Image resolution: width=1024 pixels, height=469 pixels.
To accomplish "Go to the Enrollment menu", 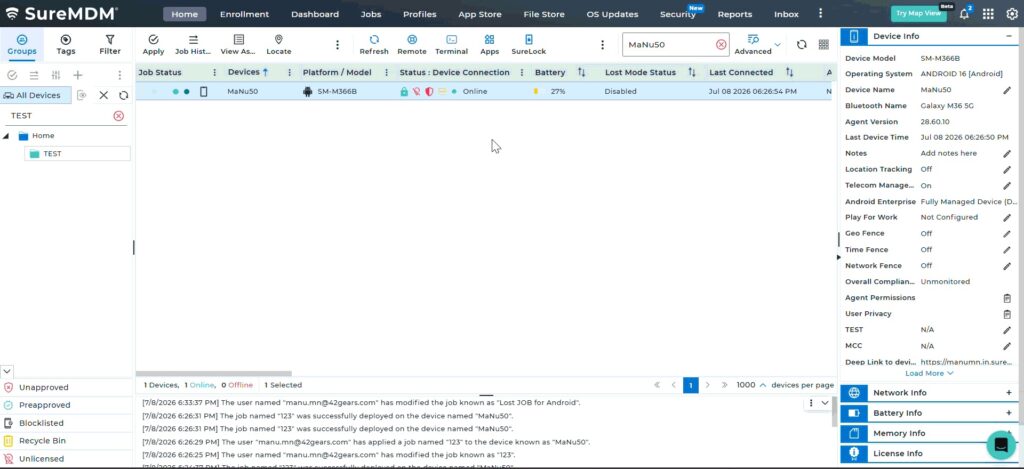I will coord(244,14).
